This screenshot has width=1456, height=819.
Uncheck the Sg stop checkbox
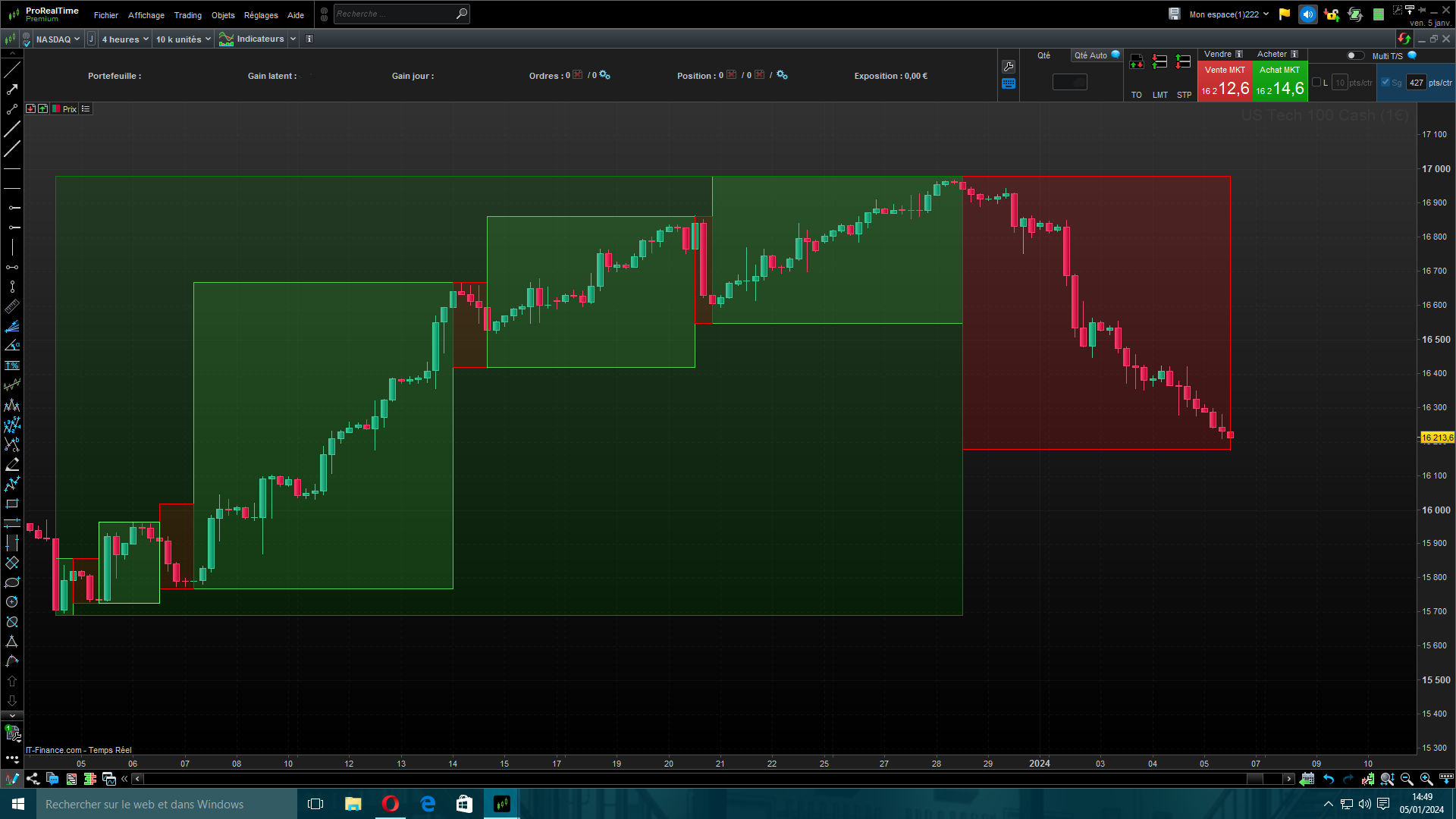(x=1385, y=83)
